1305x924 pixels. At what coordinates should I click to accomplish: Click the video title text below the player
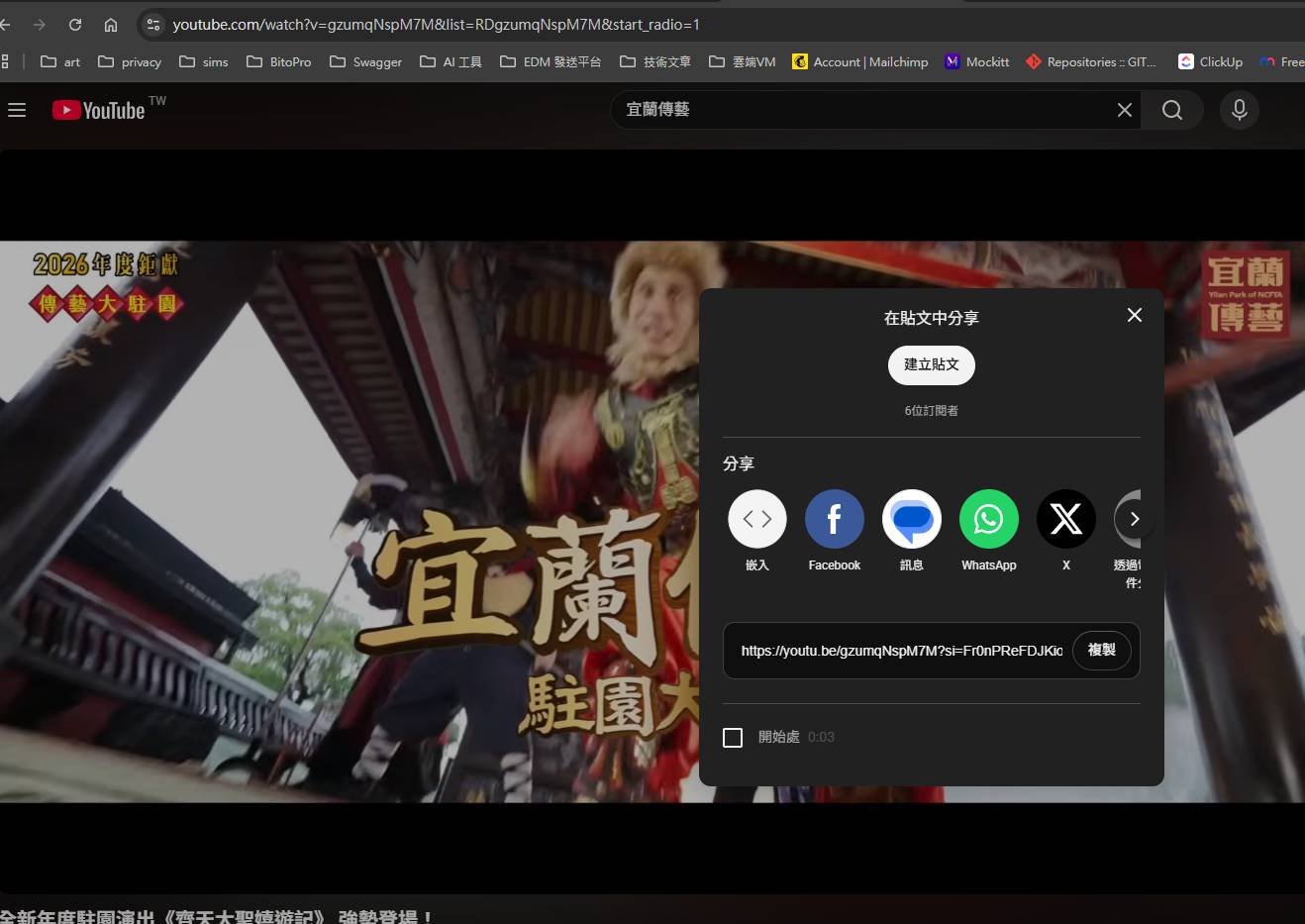coord(218,916)
